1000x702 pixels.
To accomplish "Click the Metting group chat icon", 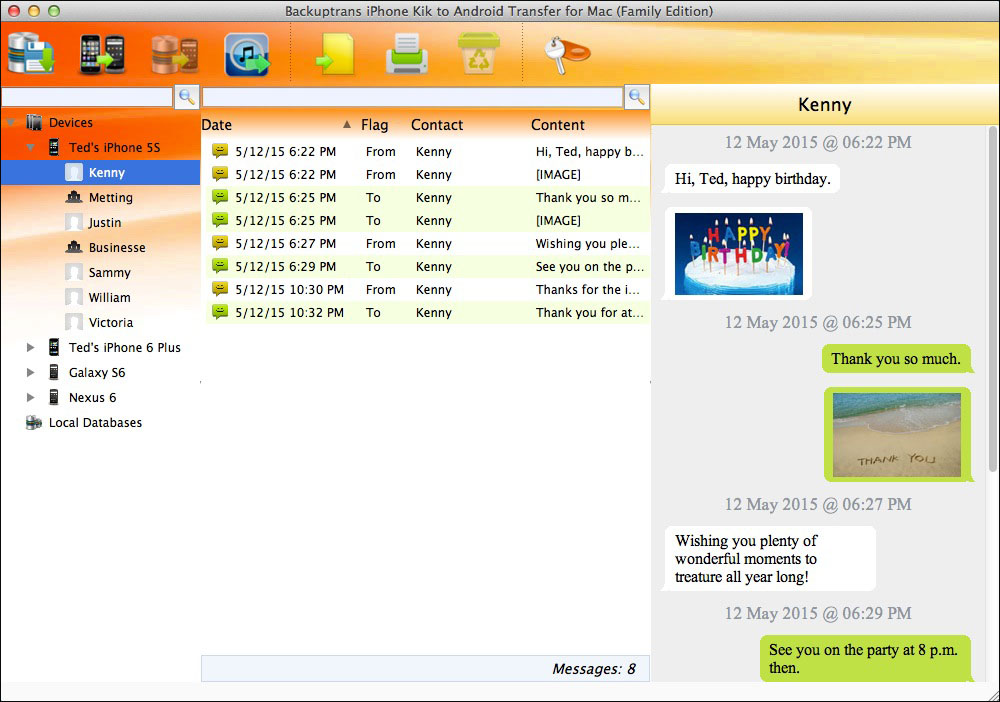I will (74, 197).
